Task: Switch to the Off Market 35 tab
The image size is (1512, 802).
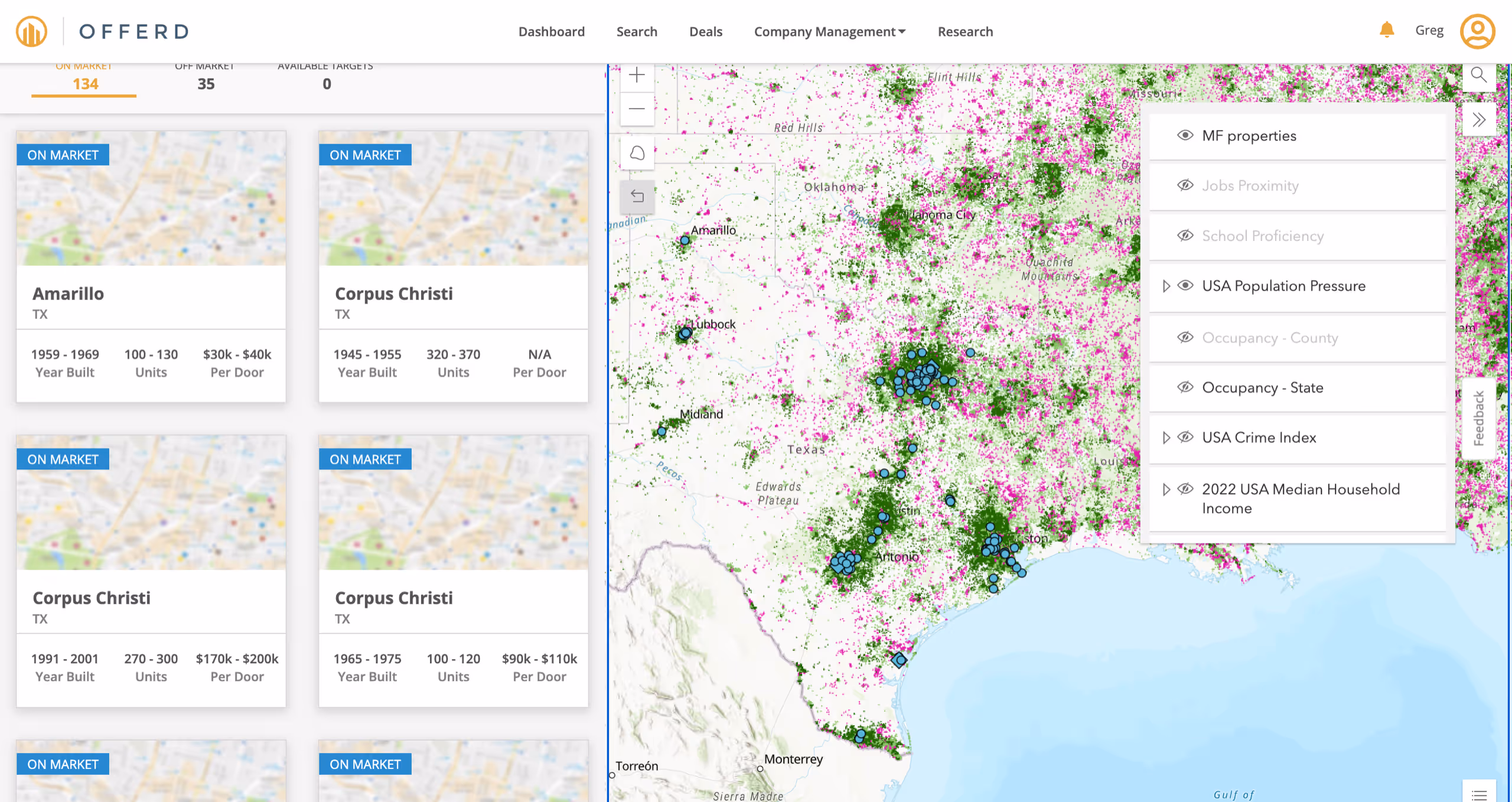Action: pos(205,78)
